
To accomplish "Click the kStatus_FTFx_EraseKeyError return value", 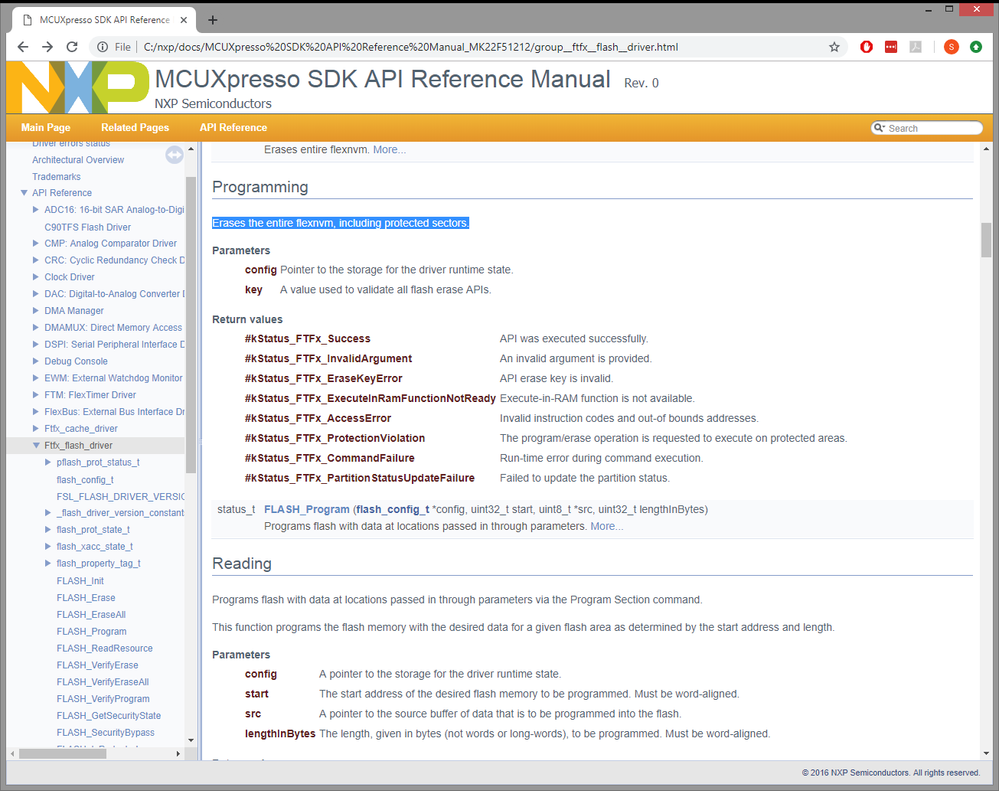I will tap(323, 378).
